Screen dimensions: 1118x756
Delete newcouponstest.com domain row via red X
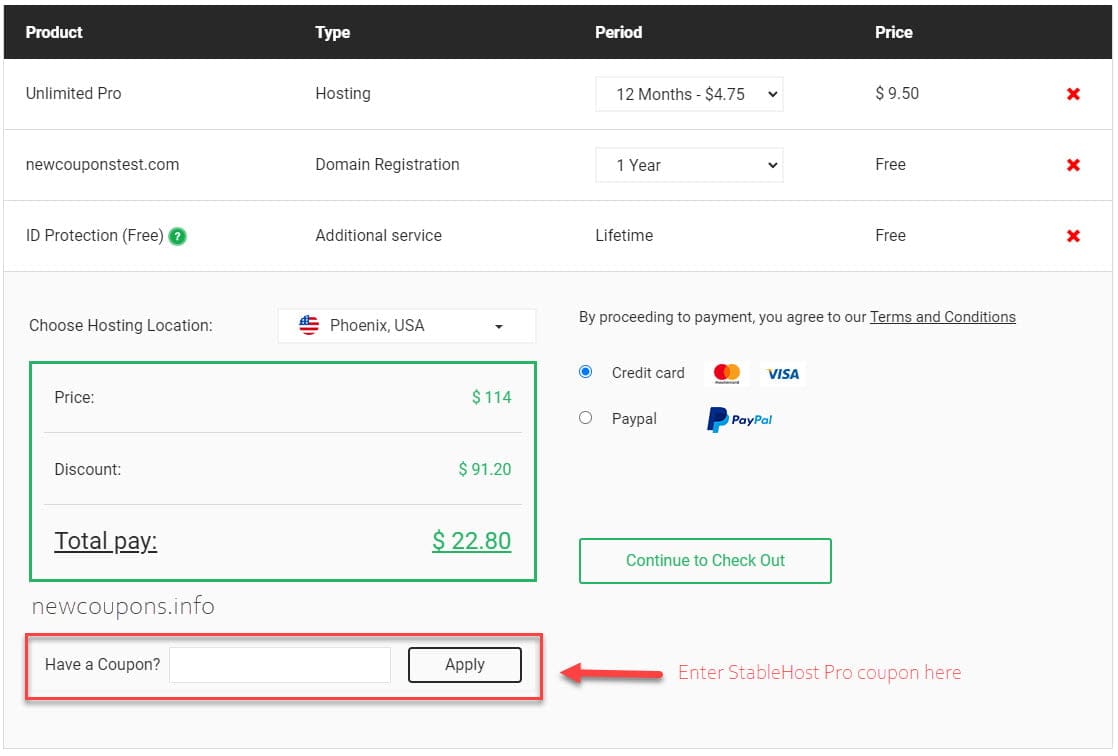(x=1073, y=165)
